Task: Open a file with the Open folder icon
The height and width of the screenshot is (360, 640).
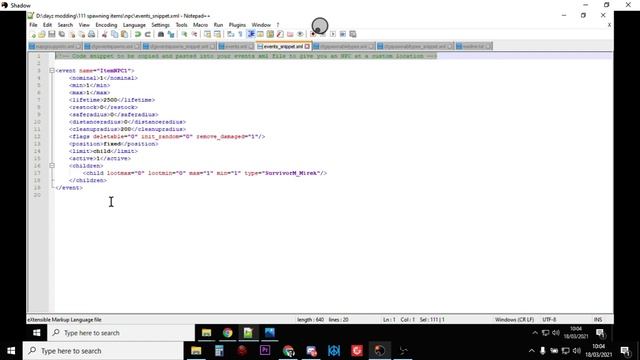Action: click(42, 34)
